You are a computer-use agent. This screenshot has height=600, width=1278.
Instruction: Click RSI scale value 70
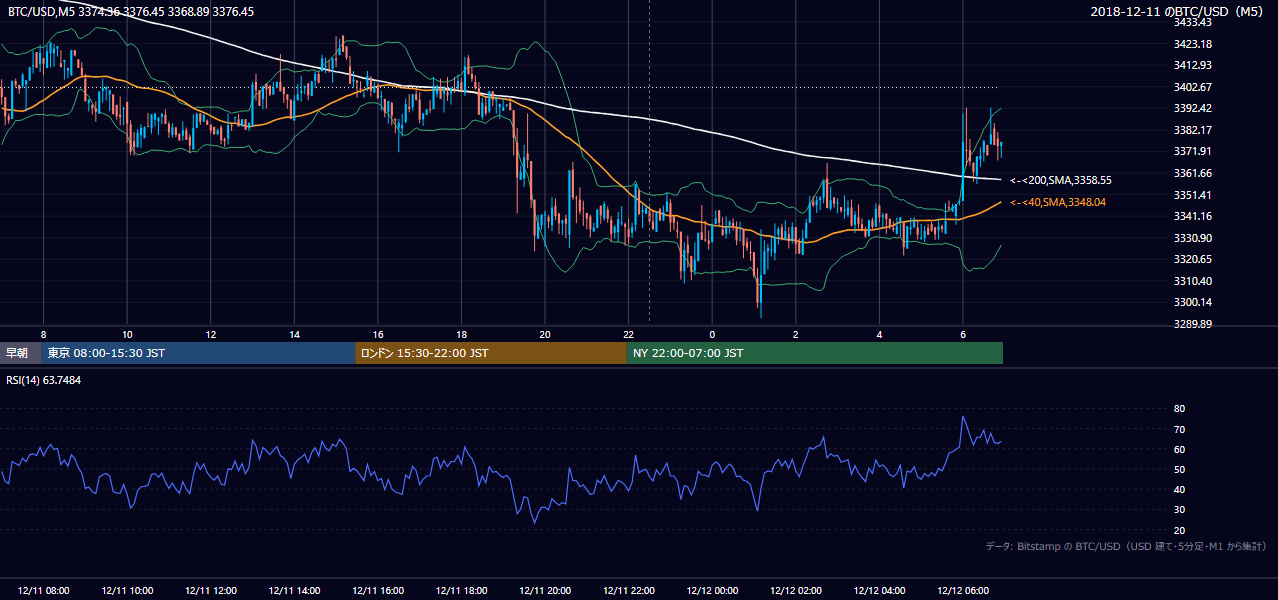[1179, 429]
